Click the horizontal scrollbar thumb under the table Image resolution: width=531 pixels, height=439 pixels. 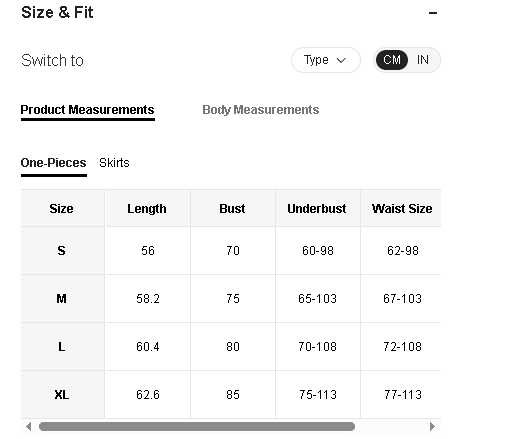(x=197, y=426)
